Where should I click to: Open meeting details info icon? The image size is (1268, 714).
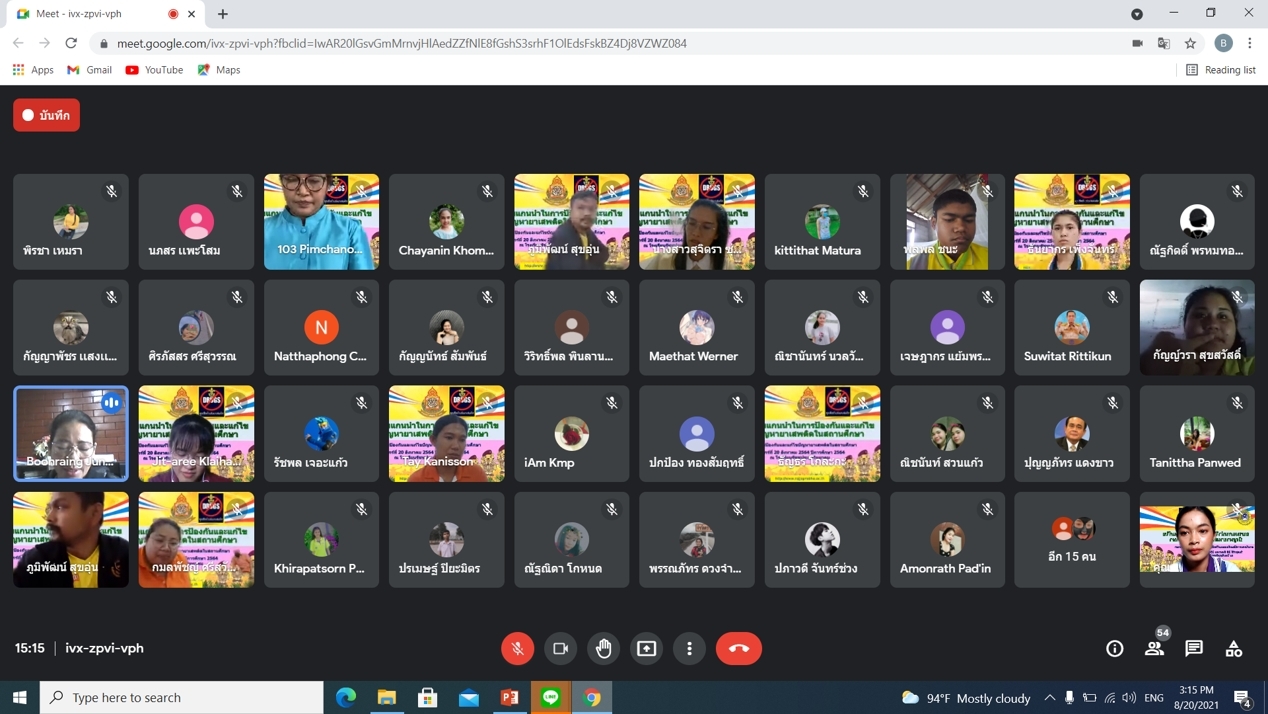(x=1114, y=648)
